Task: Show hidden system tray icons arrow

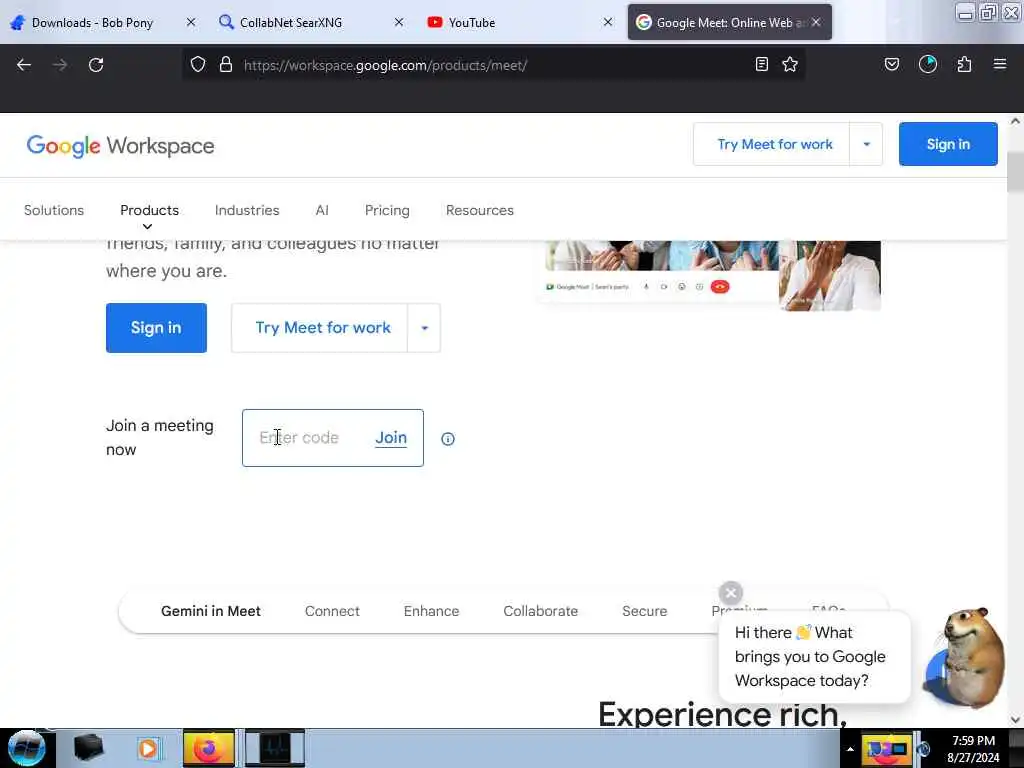Action: click(x=850, y=749)
